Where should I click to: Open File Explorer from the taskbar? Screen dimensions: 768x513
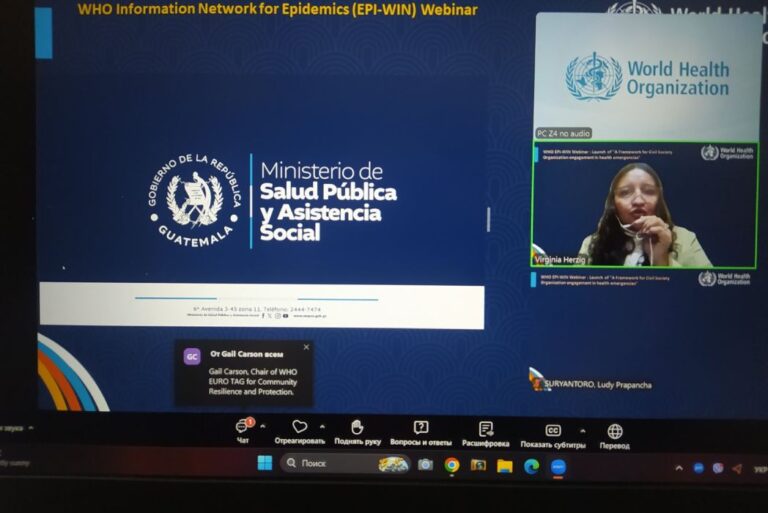click(505, 465)
